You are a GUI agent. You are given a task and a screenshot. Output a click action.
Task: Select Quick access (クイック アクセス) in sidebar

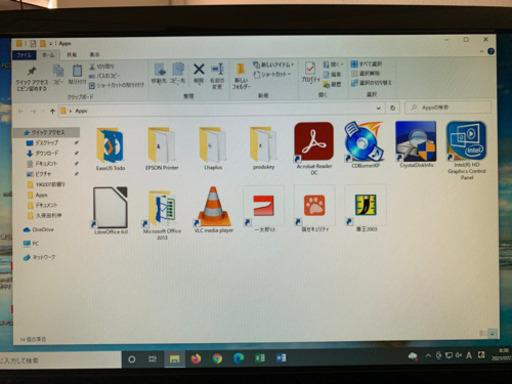[46, 132]
